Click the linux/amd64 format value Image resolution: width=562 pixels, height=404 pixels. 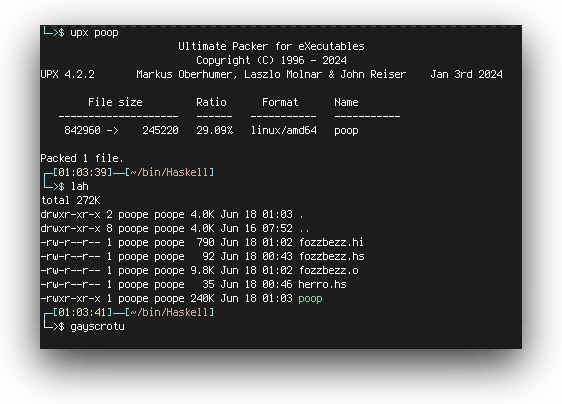(x=284, y=130)
